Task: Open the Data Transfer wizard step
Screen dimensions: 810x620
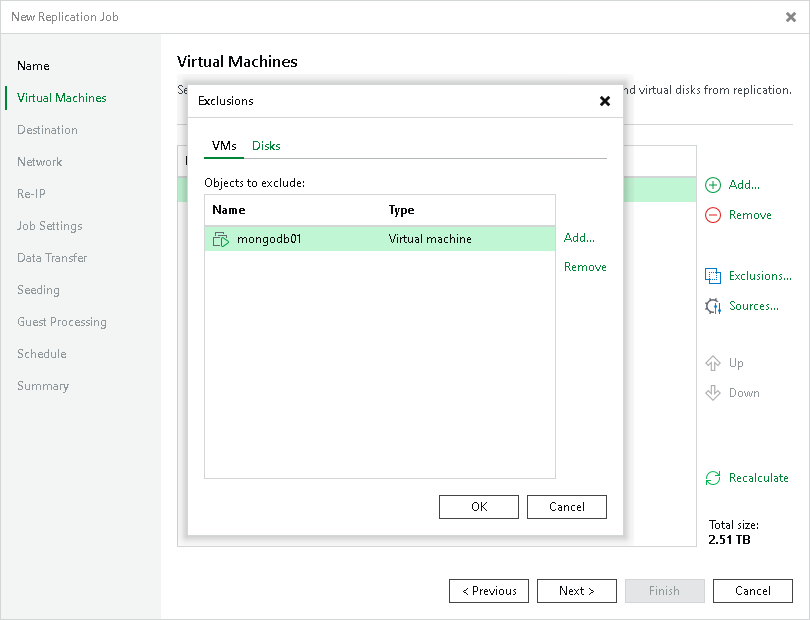Action: (x=52, y=258)
